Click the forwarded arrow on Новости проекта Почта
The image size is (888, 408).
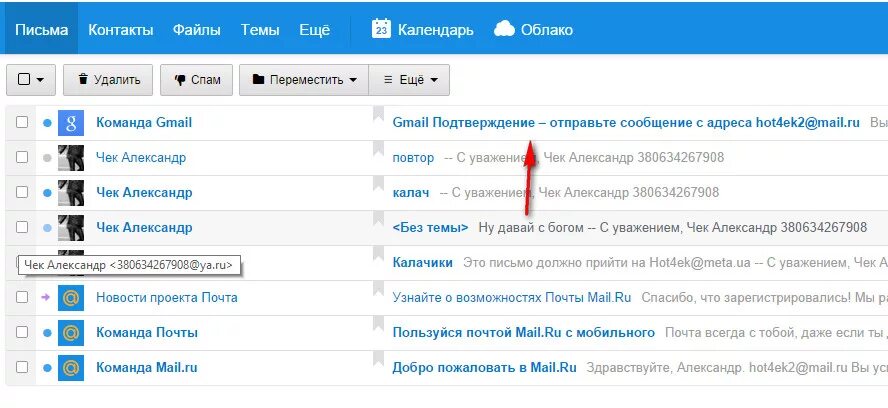coord(46,298)
